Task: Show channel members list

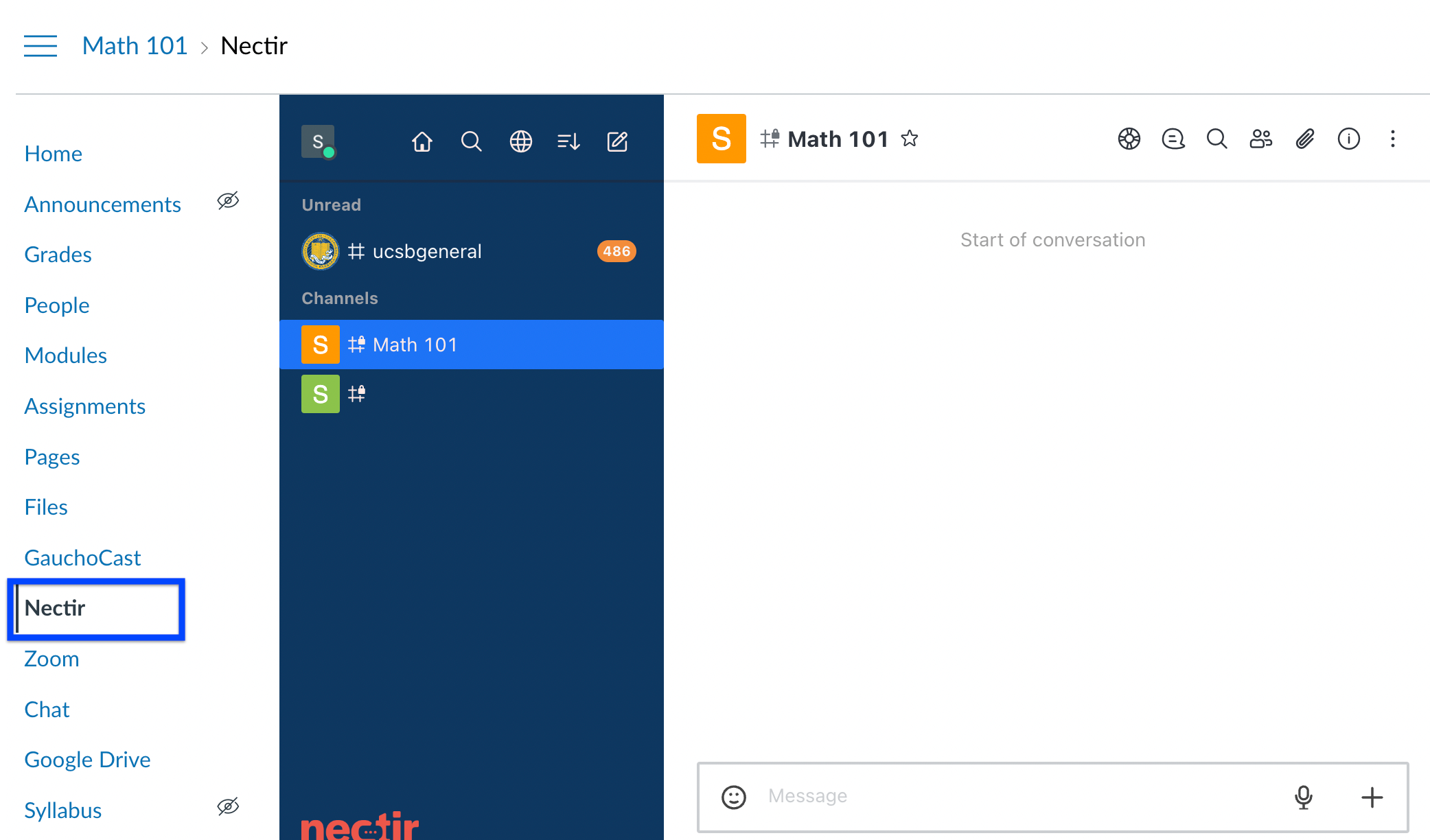Action: click(x=1261, y=139)
